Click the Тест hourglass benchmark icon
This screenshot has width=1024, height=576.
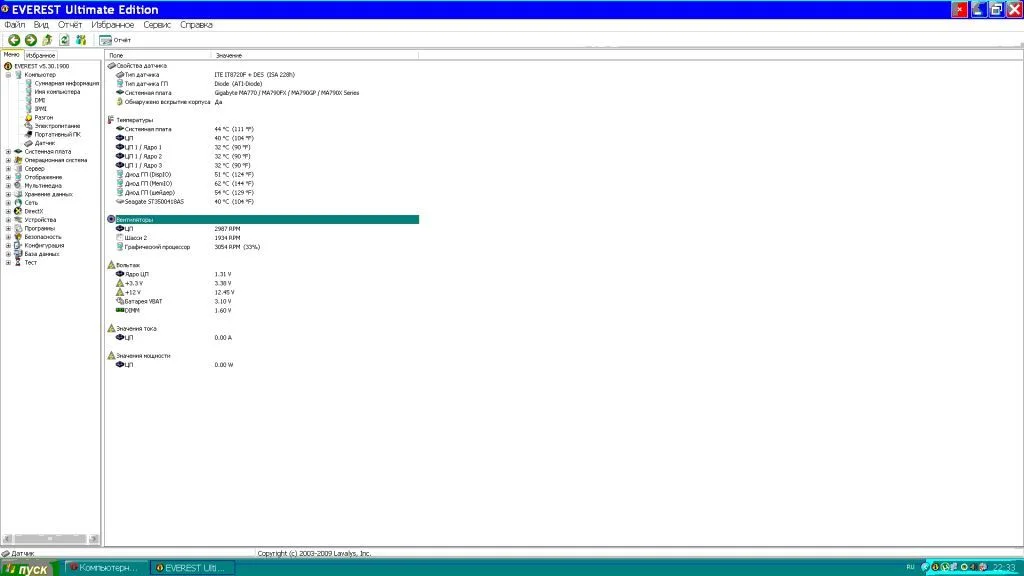(x=18, y=263)
